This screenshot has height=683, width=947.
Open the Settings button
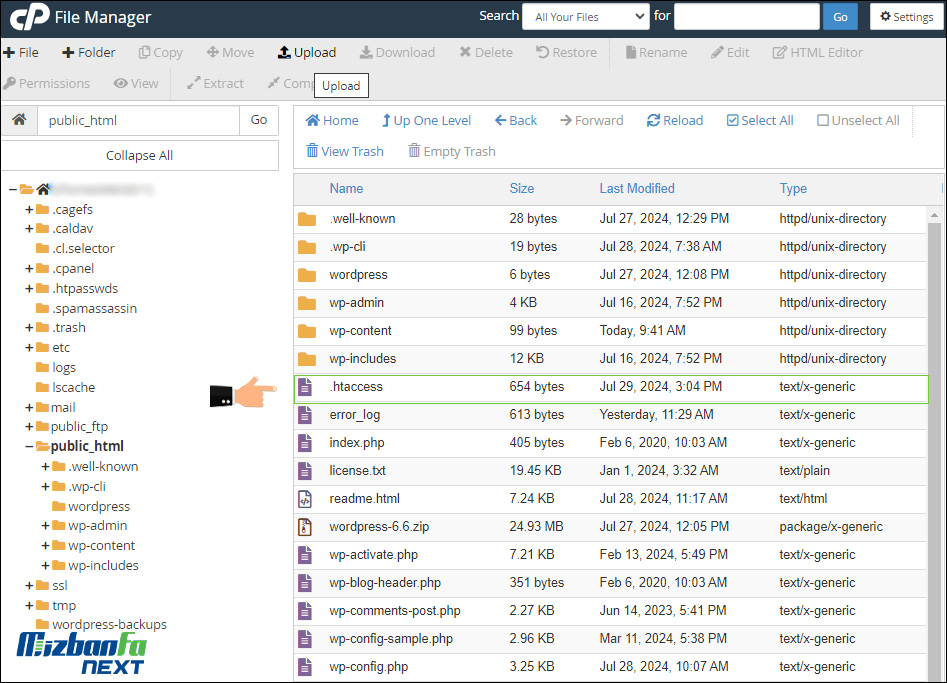[x=907, y=17]
